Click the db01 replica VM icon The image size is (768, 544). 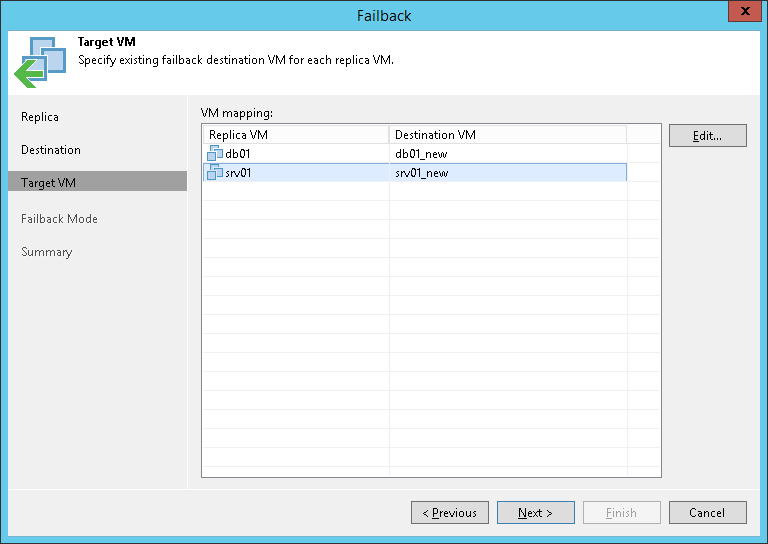click(214, 154)
